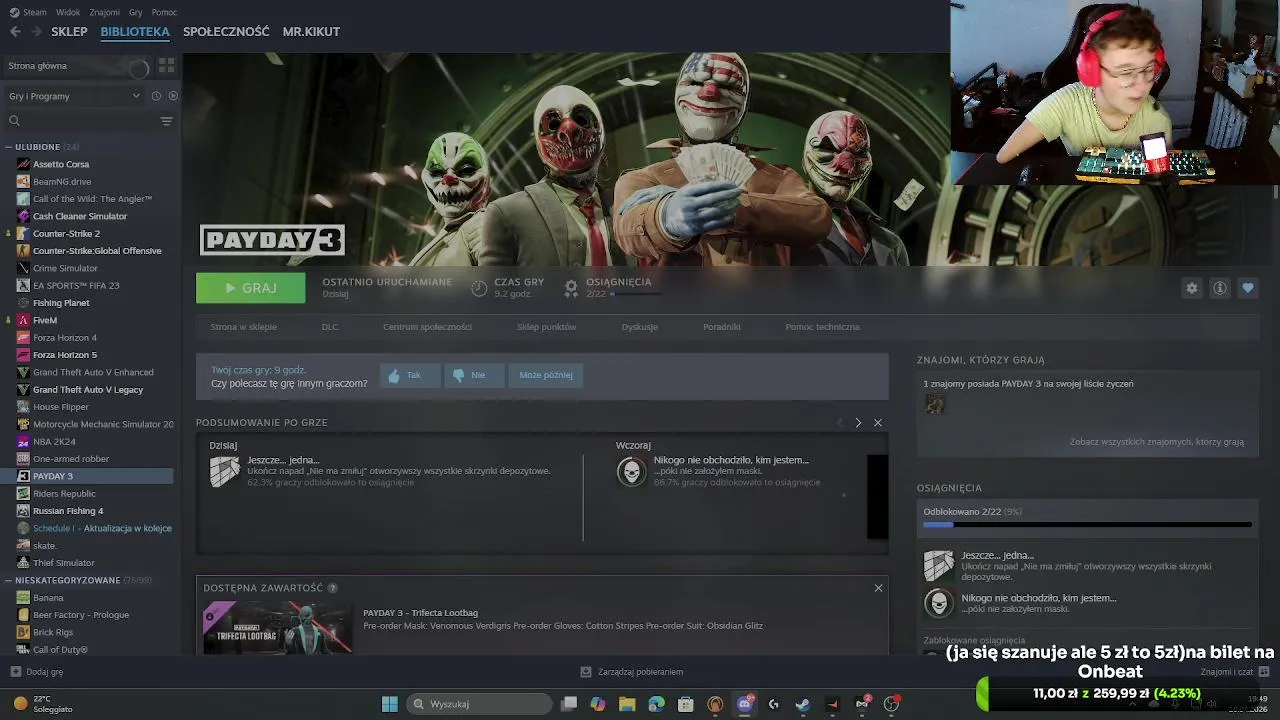1280x720 pixels.
Task: Open Forza Horizon 5 entry
Action: 65,355
